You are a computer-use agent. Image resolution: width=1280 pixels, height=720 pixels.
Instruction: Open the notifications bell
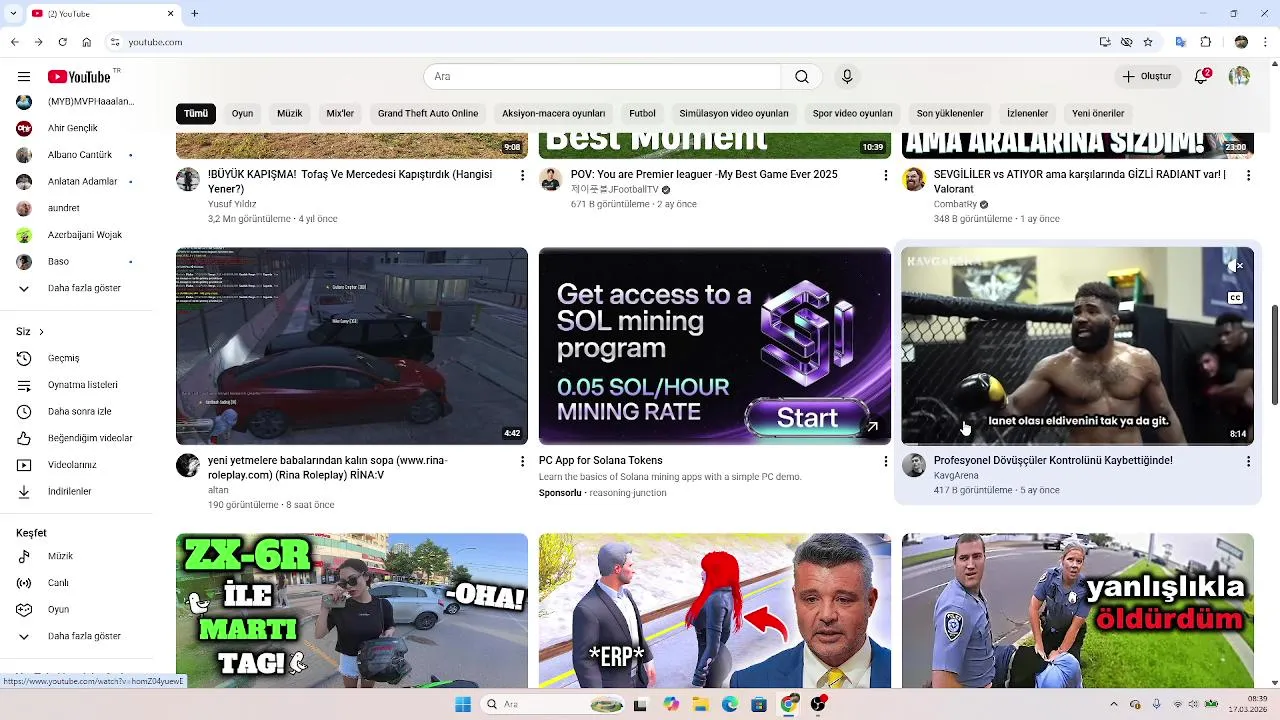[1202, 76]
